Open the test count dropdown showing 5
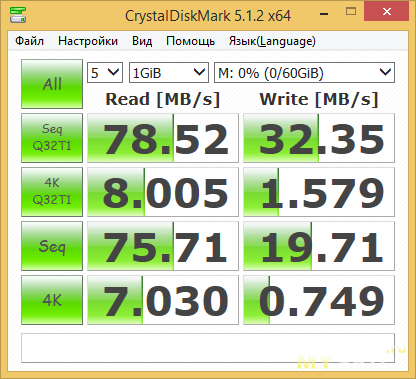Viewport: 416px width, 379px height. click(x=105, y=72)
